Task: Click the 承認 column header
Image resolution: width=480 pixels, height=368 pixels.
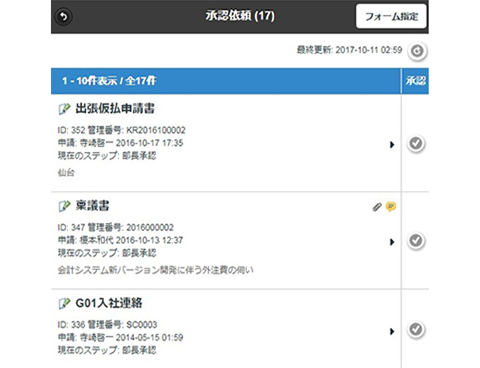Action: pos(415,81)
